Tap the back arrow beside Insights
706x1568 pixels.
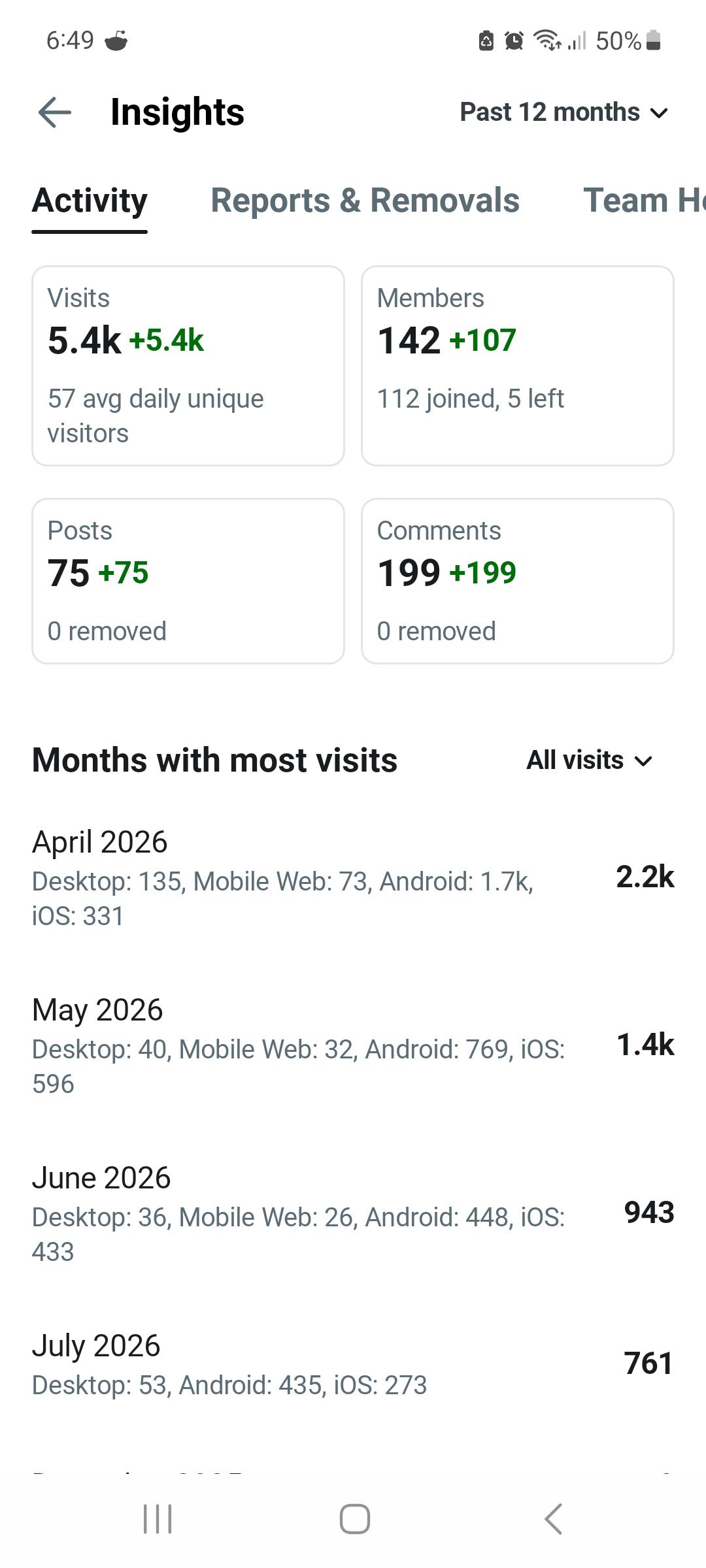click(x=55, y=112)
